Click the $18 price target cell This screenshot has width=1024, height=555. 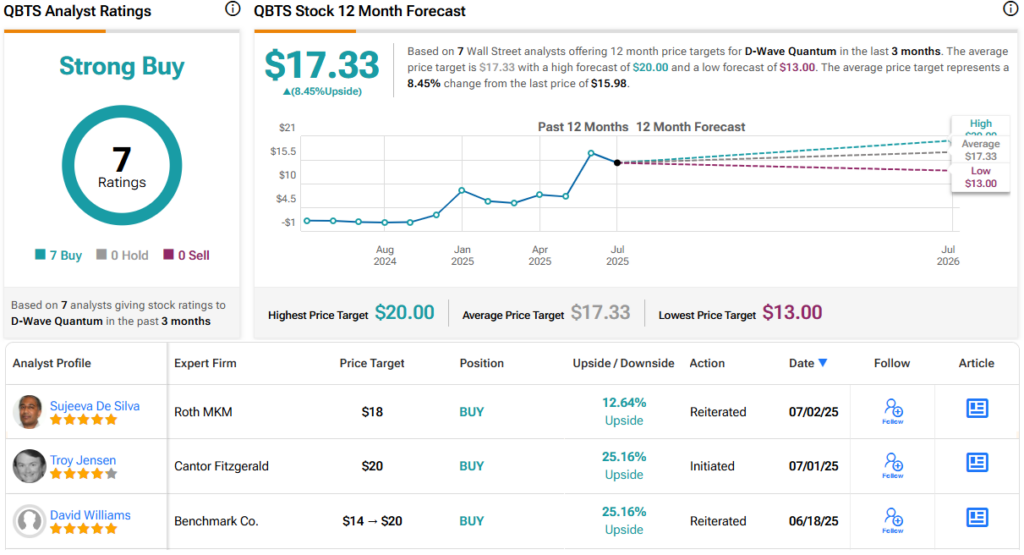(x=372, y=412)
